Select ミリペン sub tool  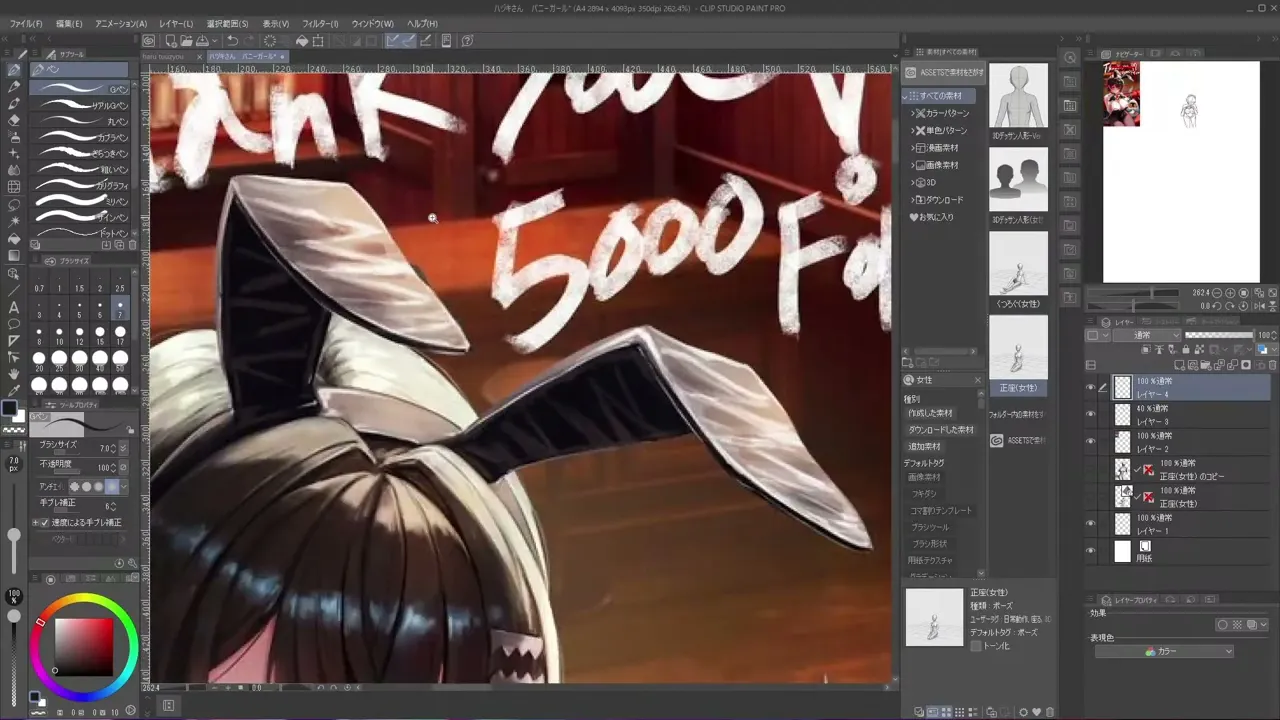(x=80, y=201)
